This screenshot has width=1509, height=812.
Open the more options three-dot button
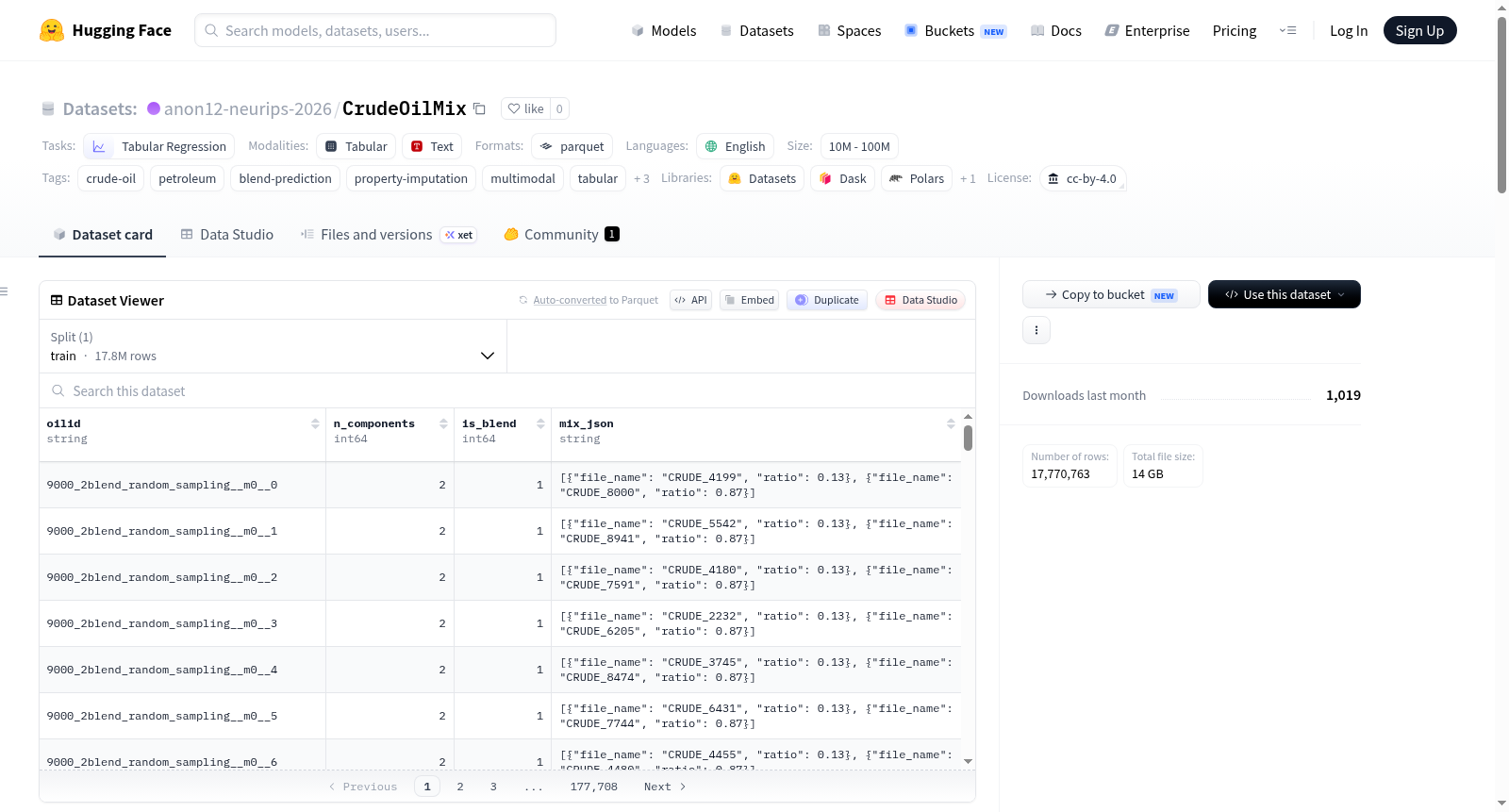tap(1036, 330)
